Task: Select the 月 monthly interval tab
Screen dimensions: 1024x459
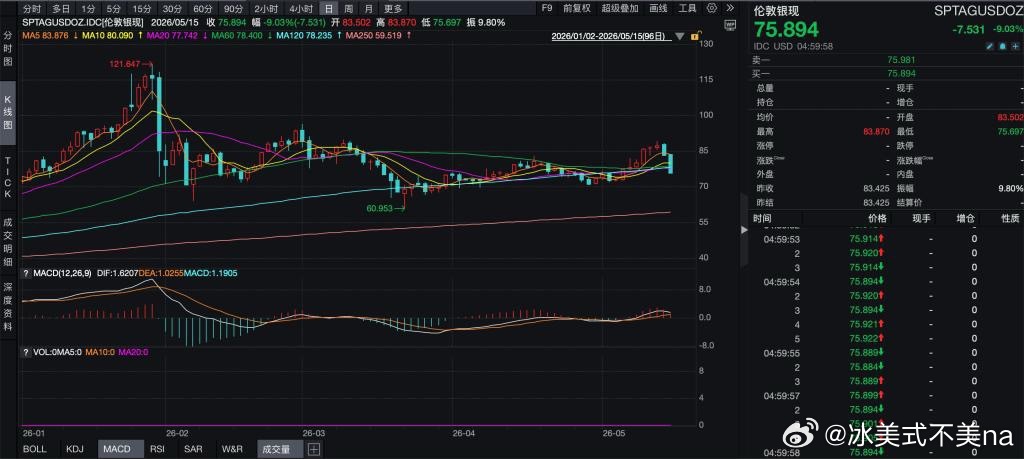Action: (x=370, y=8)
